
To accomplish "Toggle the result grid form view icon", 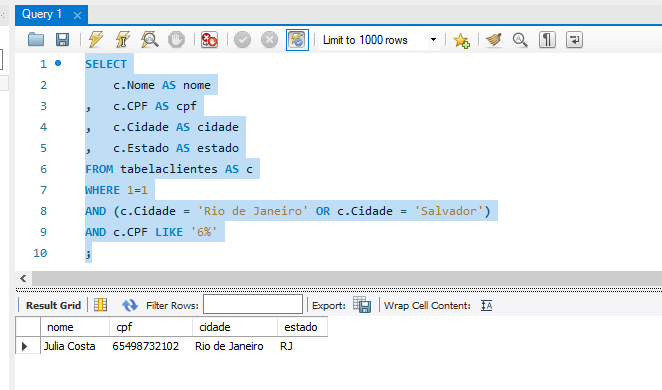I will pyautogui.click(x=100, y=305).
